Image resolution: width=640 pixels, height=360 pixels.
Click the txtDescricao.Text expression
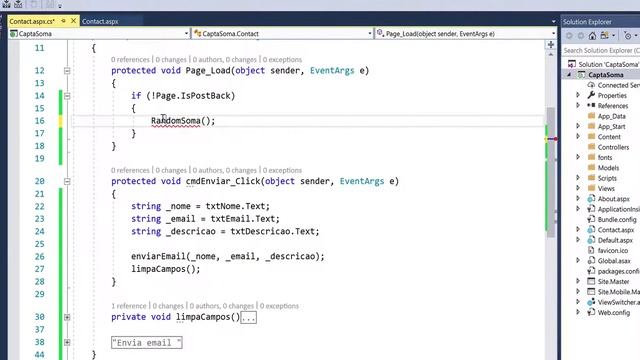click(272, 231)
